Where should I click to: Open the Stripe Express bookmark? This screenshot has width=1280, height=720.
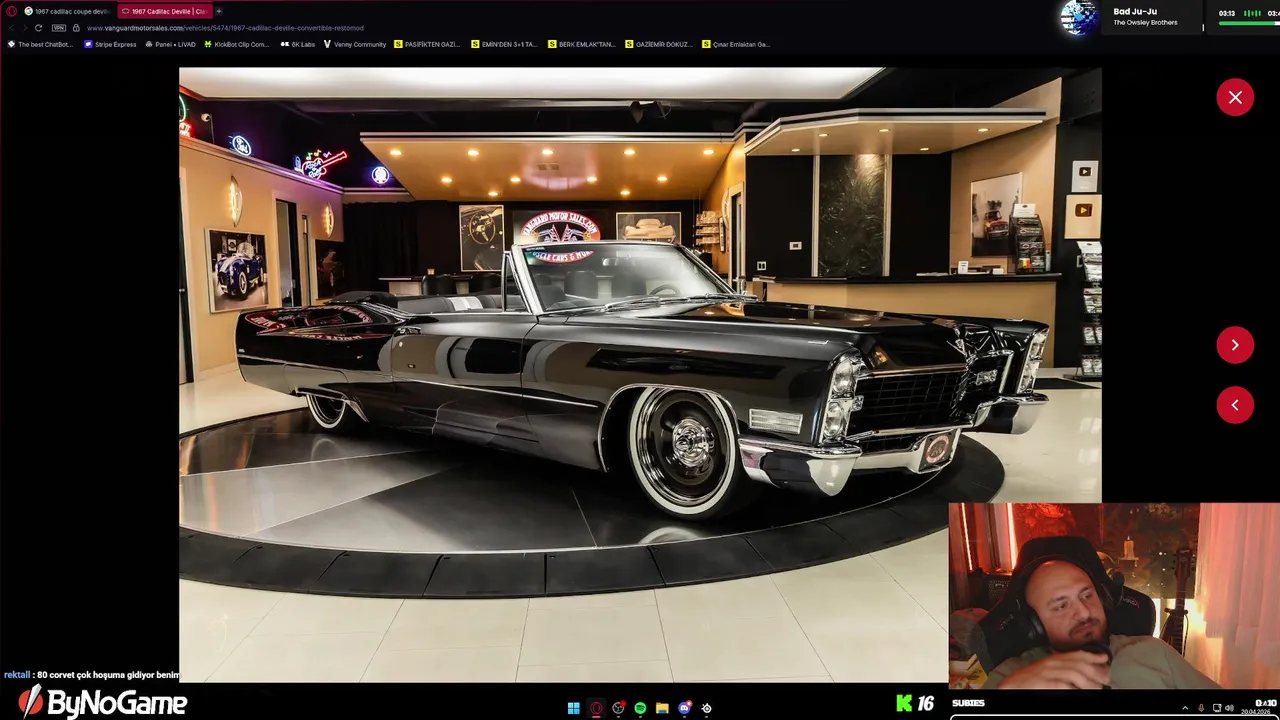[110, 44]
